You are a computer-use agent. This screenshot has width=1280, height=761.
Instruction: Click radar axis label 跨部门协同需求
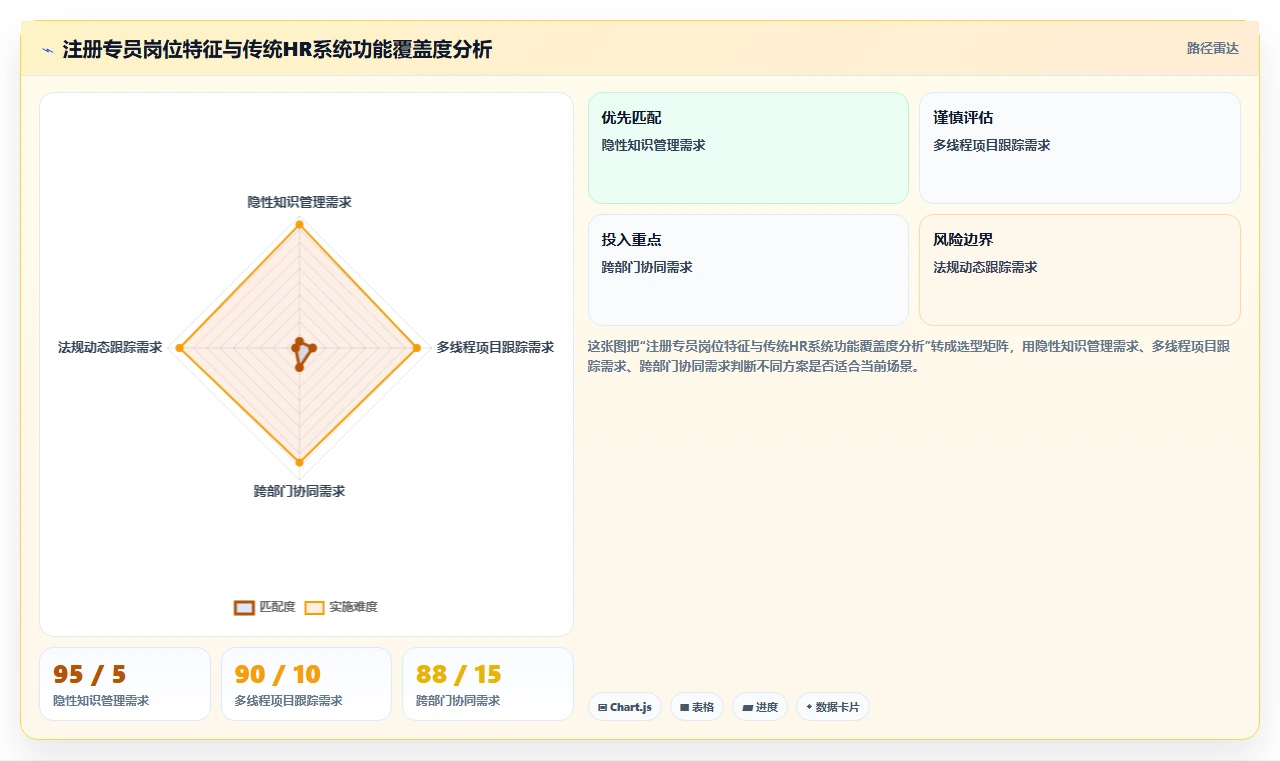click(299, 491)
